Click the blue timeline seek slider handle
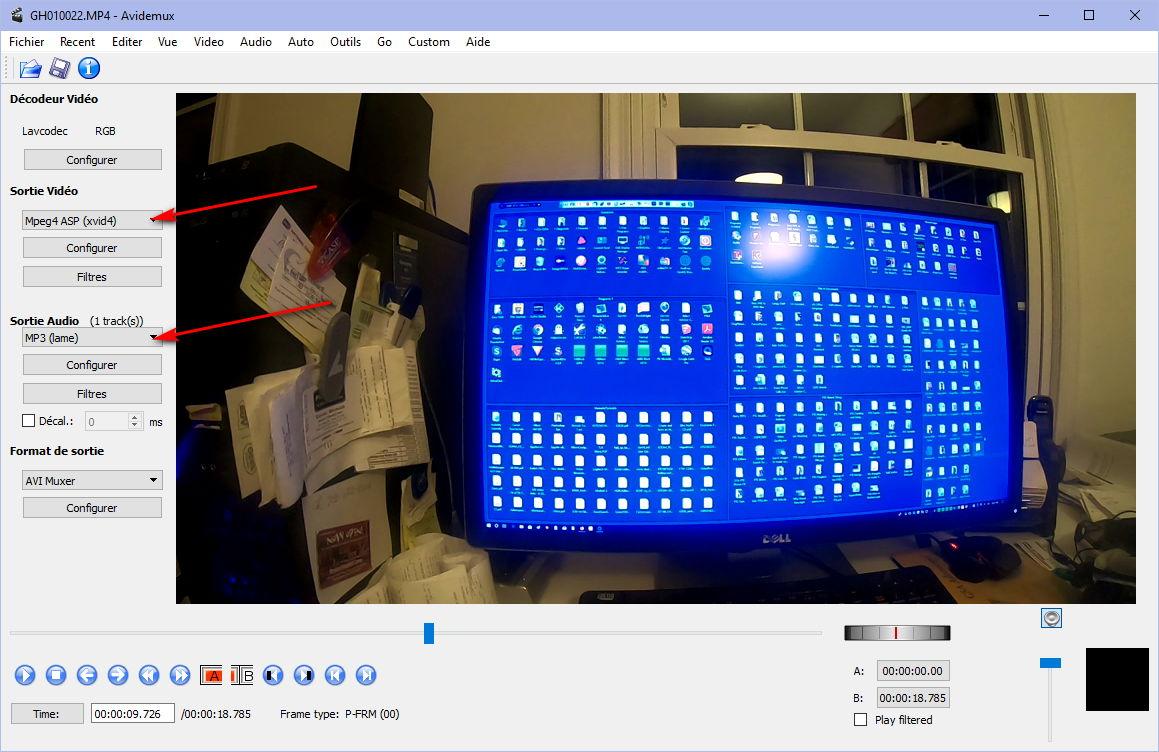This screenshot has width=1159, height=752. tap(429, 633)
